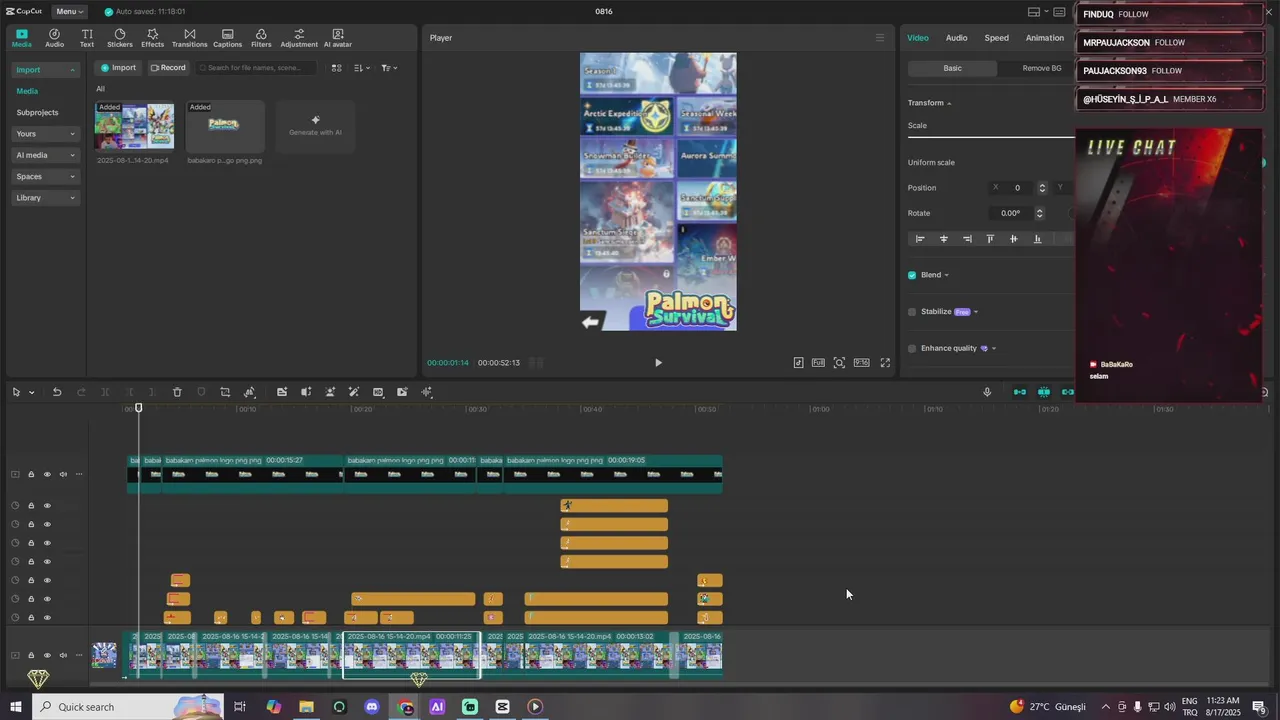Select the babakaro logo png thumbnail
This screenshot has height=720, width=1280.
coord(225,126)
